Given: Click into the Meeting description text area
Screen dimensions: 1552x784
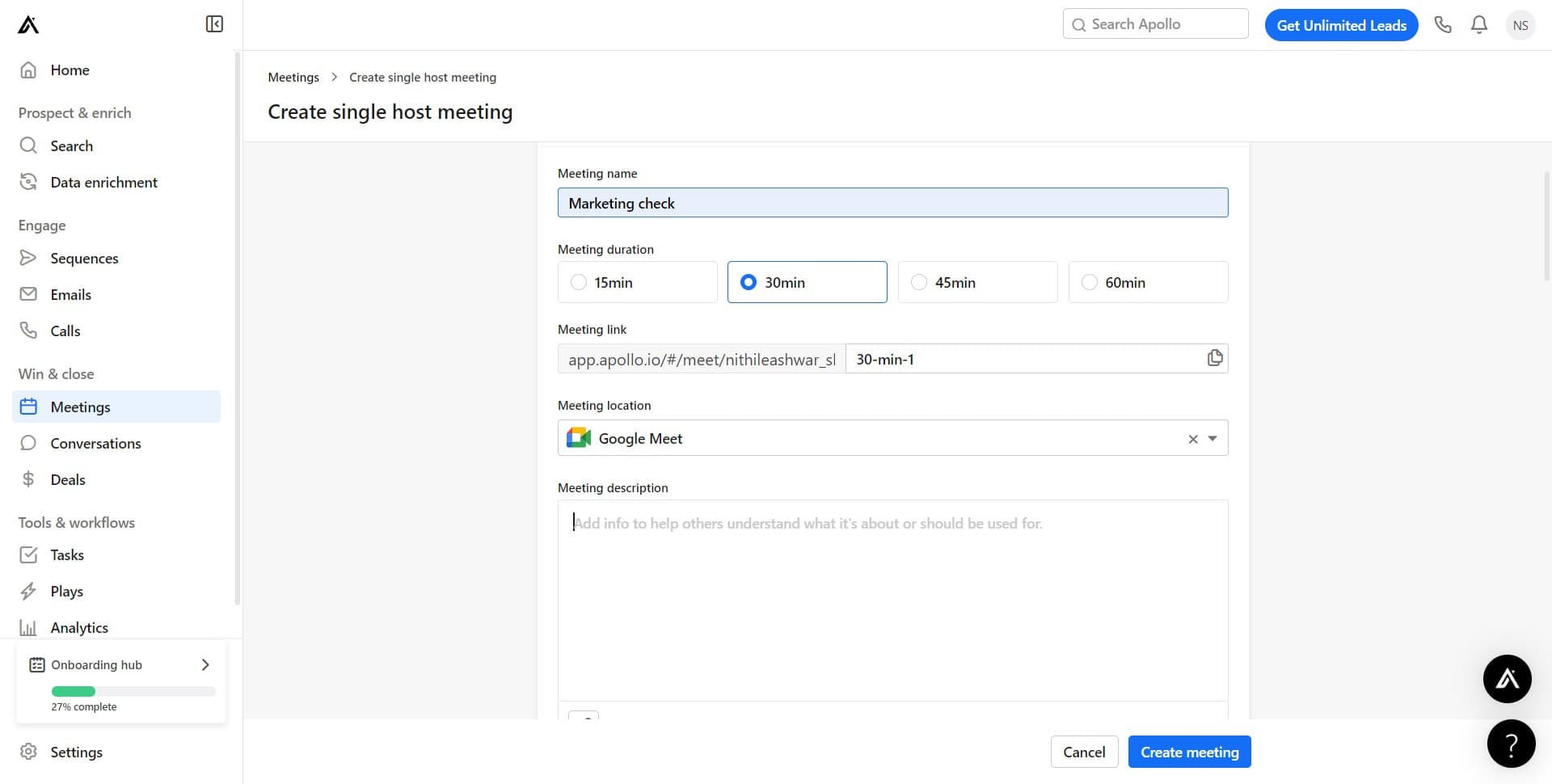Looking at the screenshot, I should click(892, 600).
